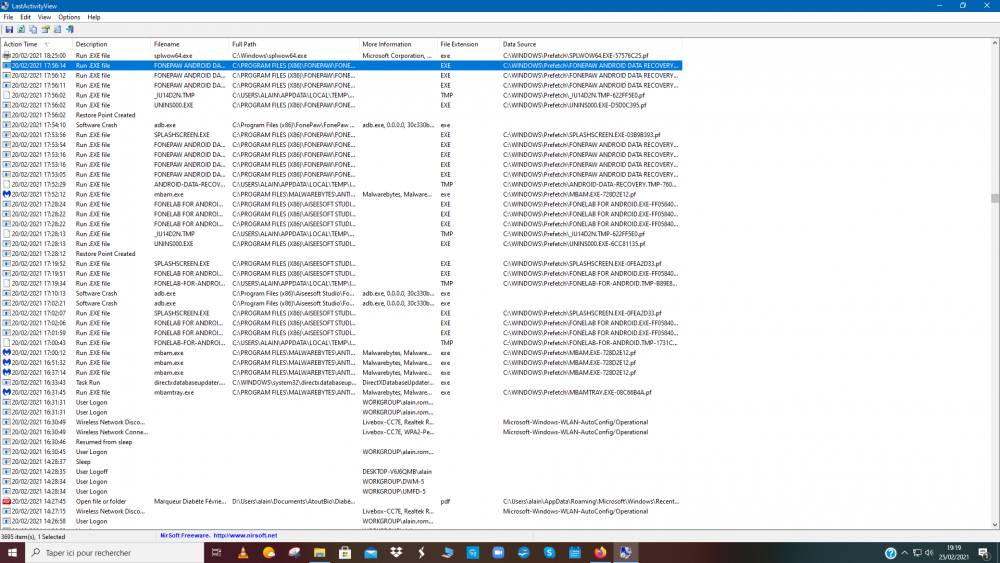Screen dimensions: 1000x563
Task: Click the Save Selected Items toolbar icon
Action: [9, 29]
